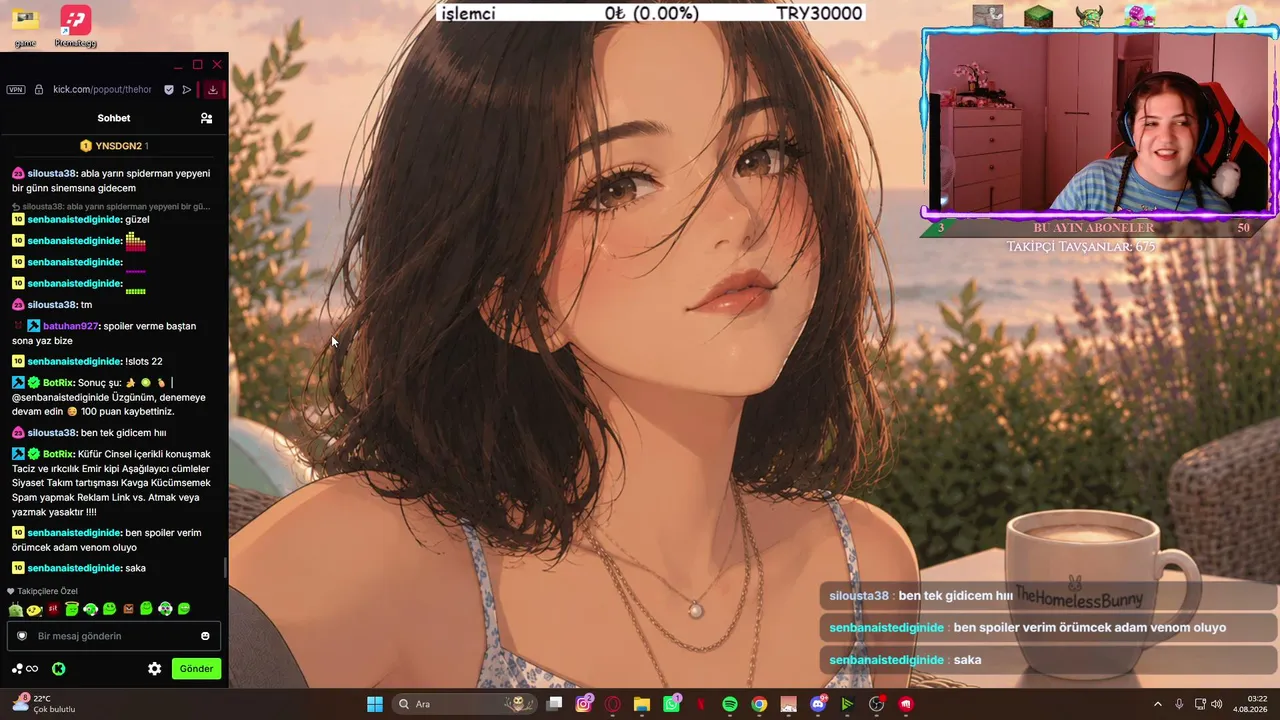
Task: Open WhatsApp from taskbar
Action: coord(671,704)
